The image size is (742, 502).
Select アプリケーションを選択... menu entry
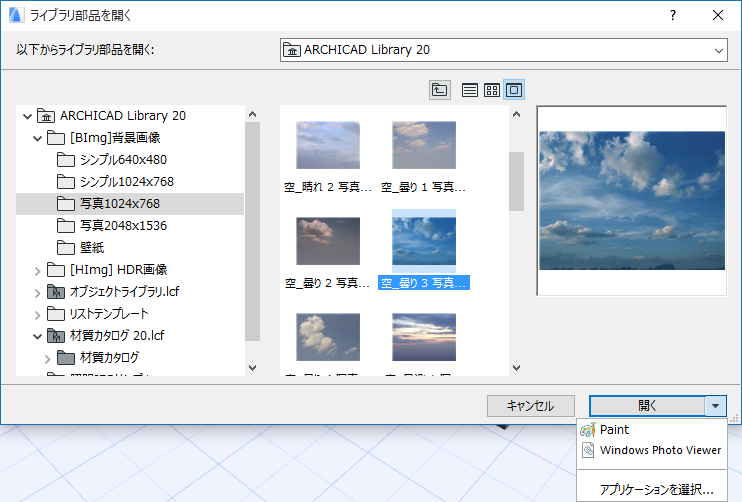(652, 489)
